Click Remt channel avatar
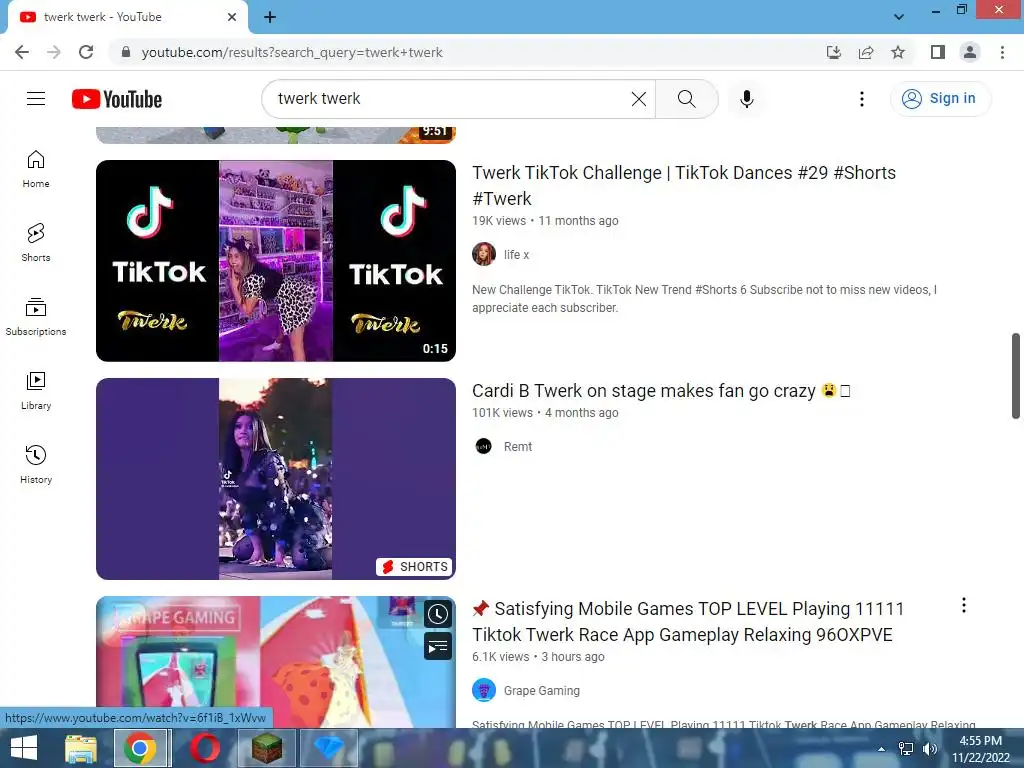The height and width of the screenshot is (768, 1024). pyautogui.click(x=484, y=447)
